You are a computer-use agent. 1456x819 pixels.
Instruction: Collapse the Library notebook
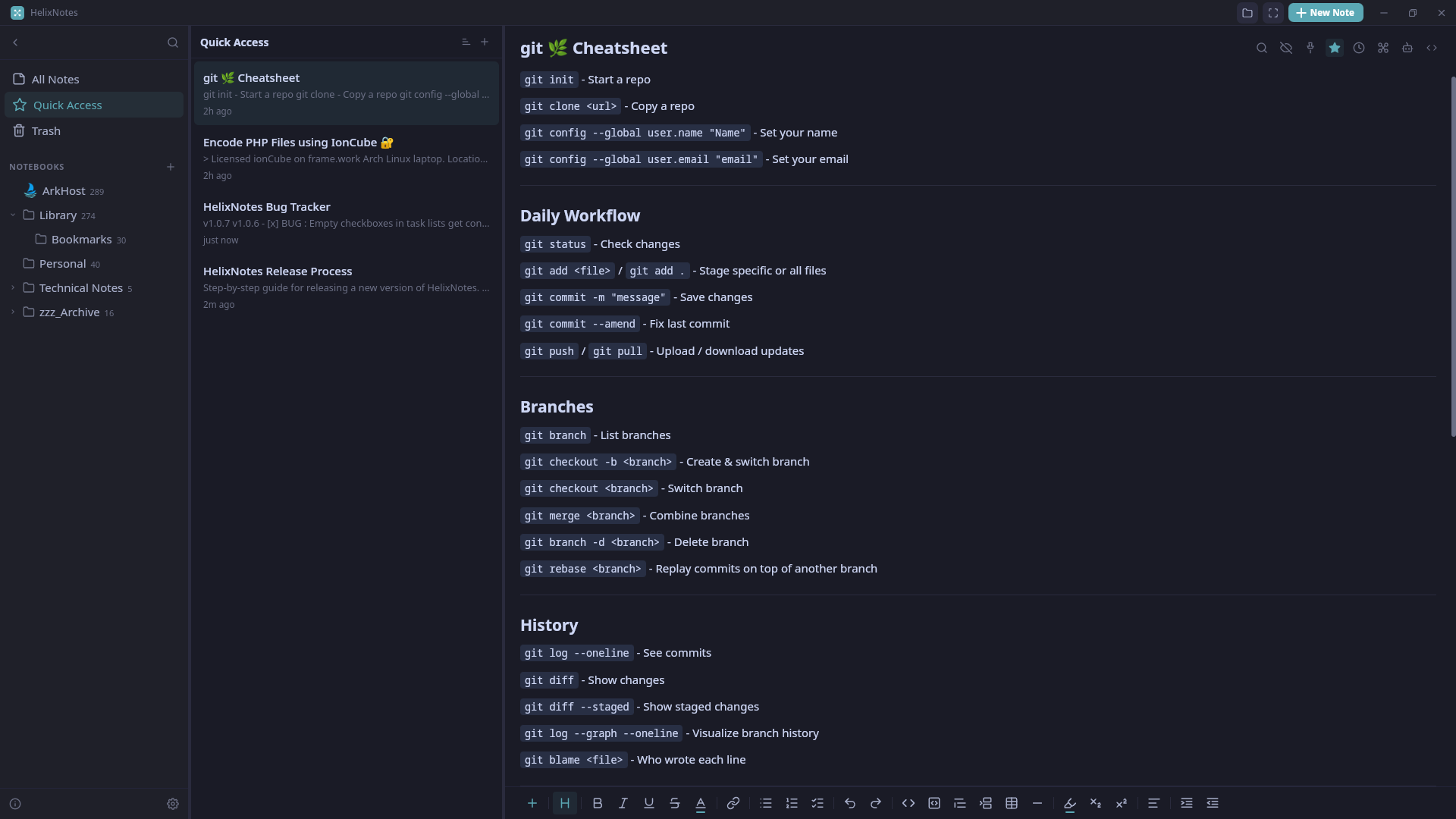[13, 215]
